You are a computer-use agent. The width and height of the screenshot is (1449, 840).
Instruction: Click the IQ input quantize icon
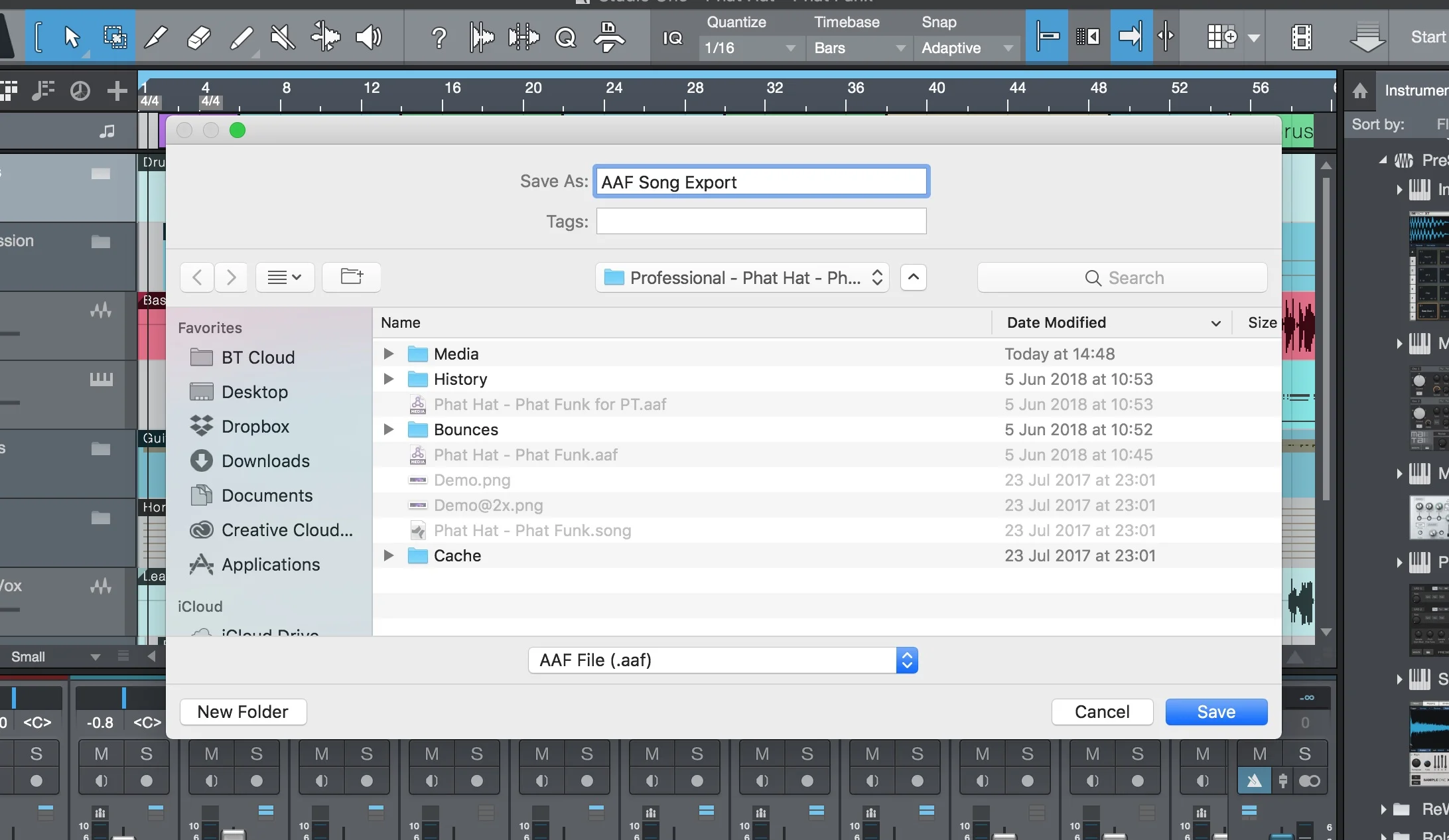[672, 38]
